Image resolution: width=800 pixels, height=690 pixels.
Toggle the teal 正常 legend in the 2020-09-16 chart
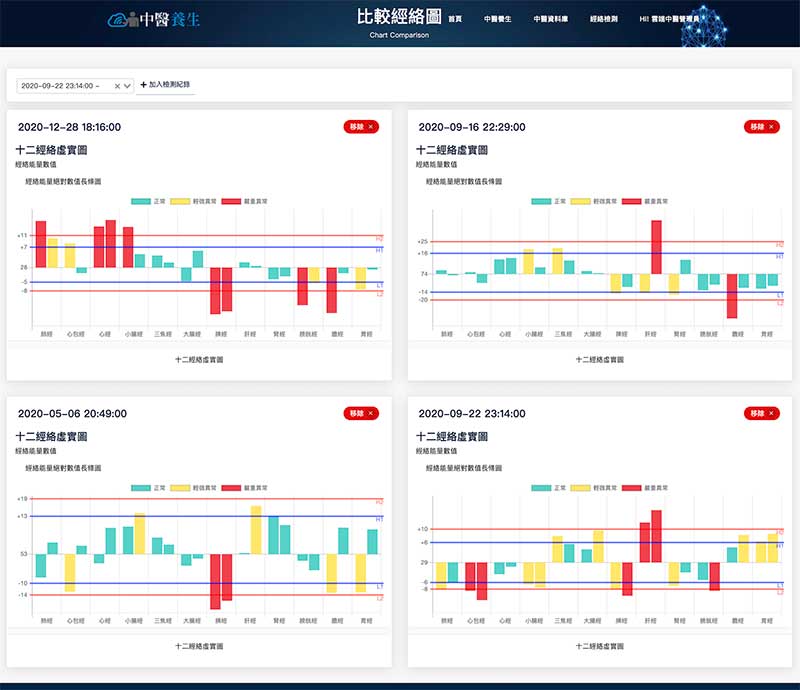click(x=548, y=202)
